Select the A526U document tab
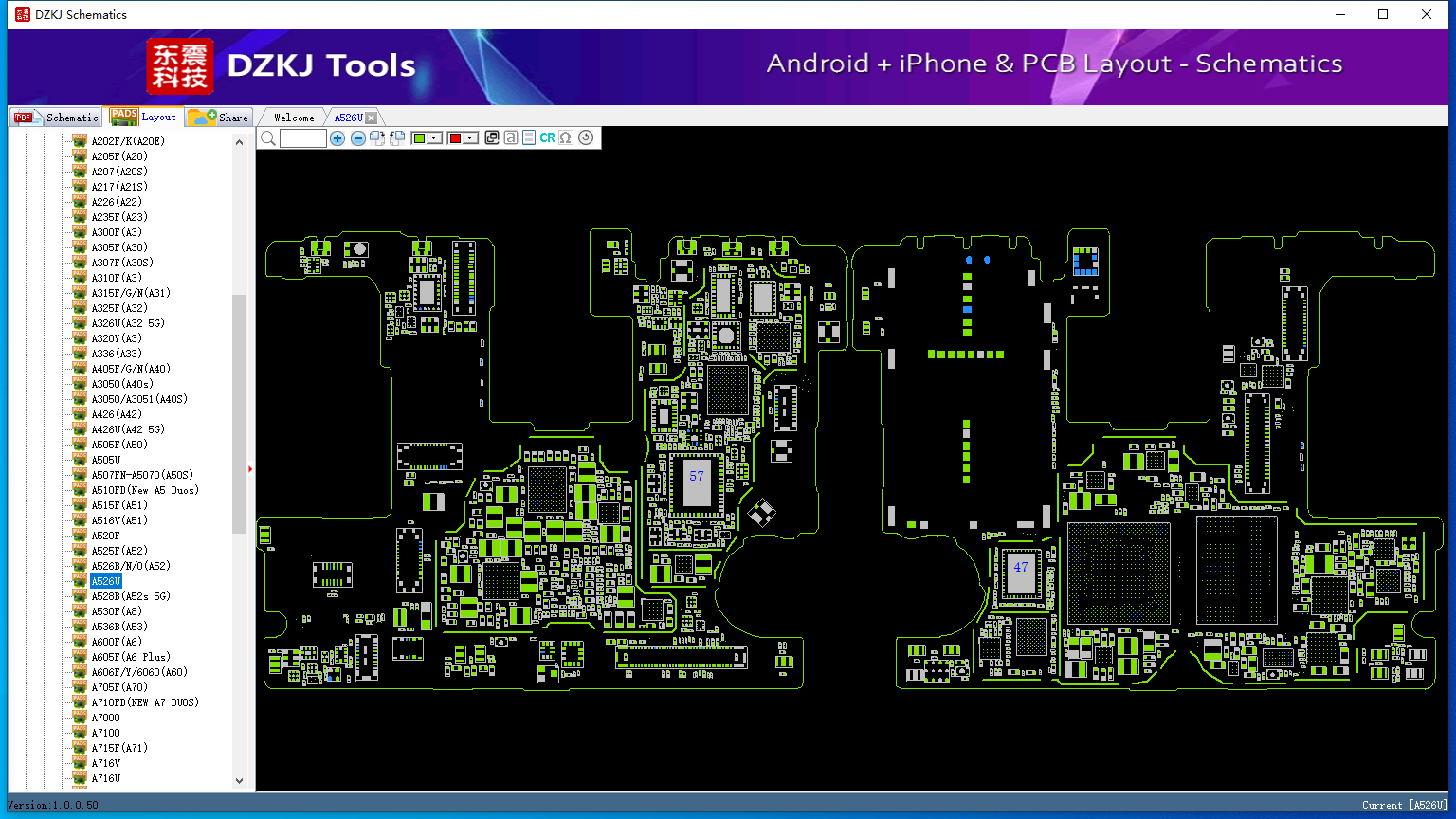Image resolution: width=1456 pixels, height=819 pixels. click(x=348, y=118)
